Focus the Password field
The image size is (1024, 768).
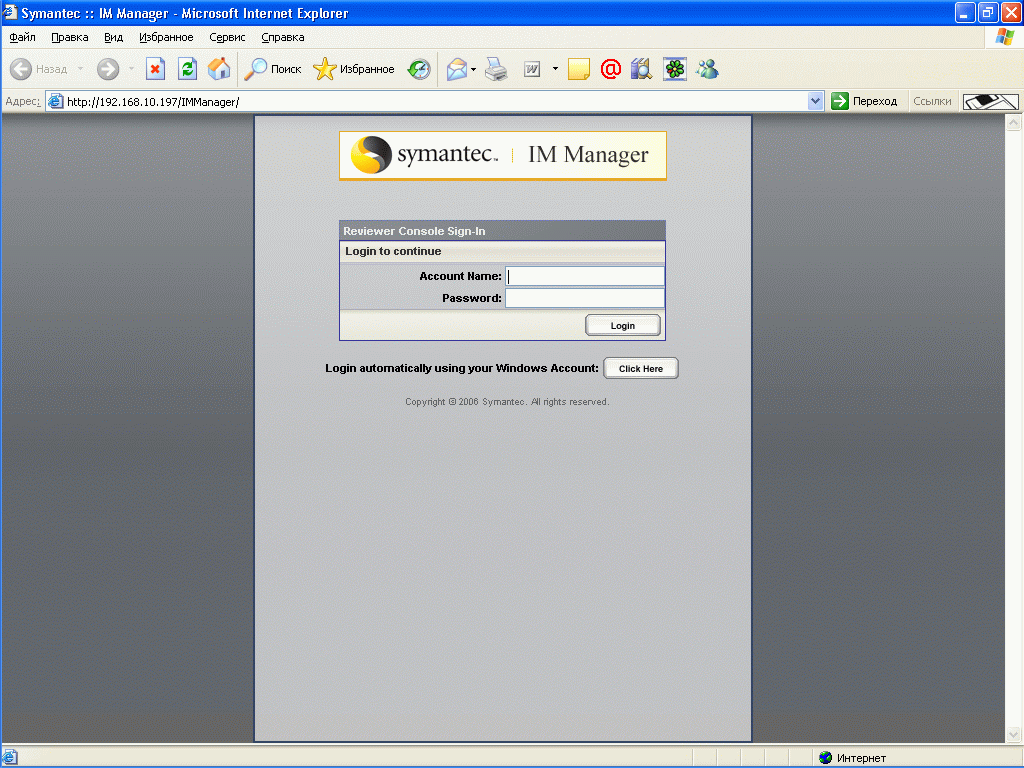point(584,298)
